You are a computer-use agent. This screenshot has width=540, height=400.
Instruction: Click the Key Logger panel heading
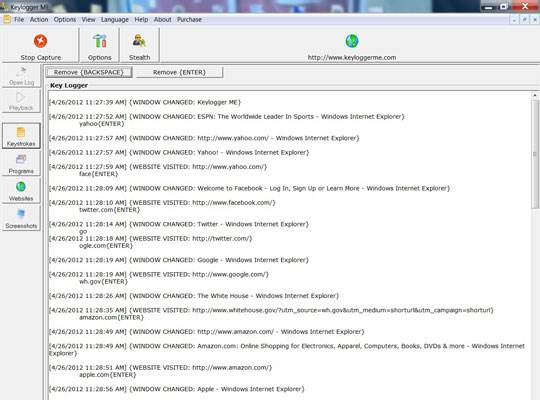point(69,85)
